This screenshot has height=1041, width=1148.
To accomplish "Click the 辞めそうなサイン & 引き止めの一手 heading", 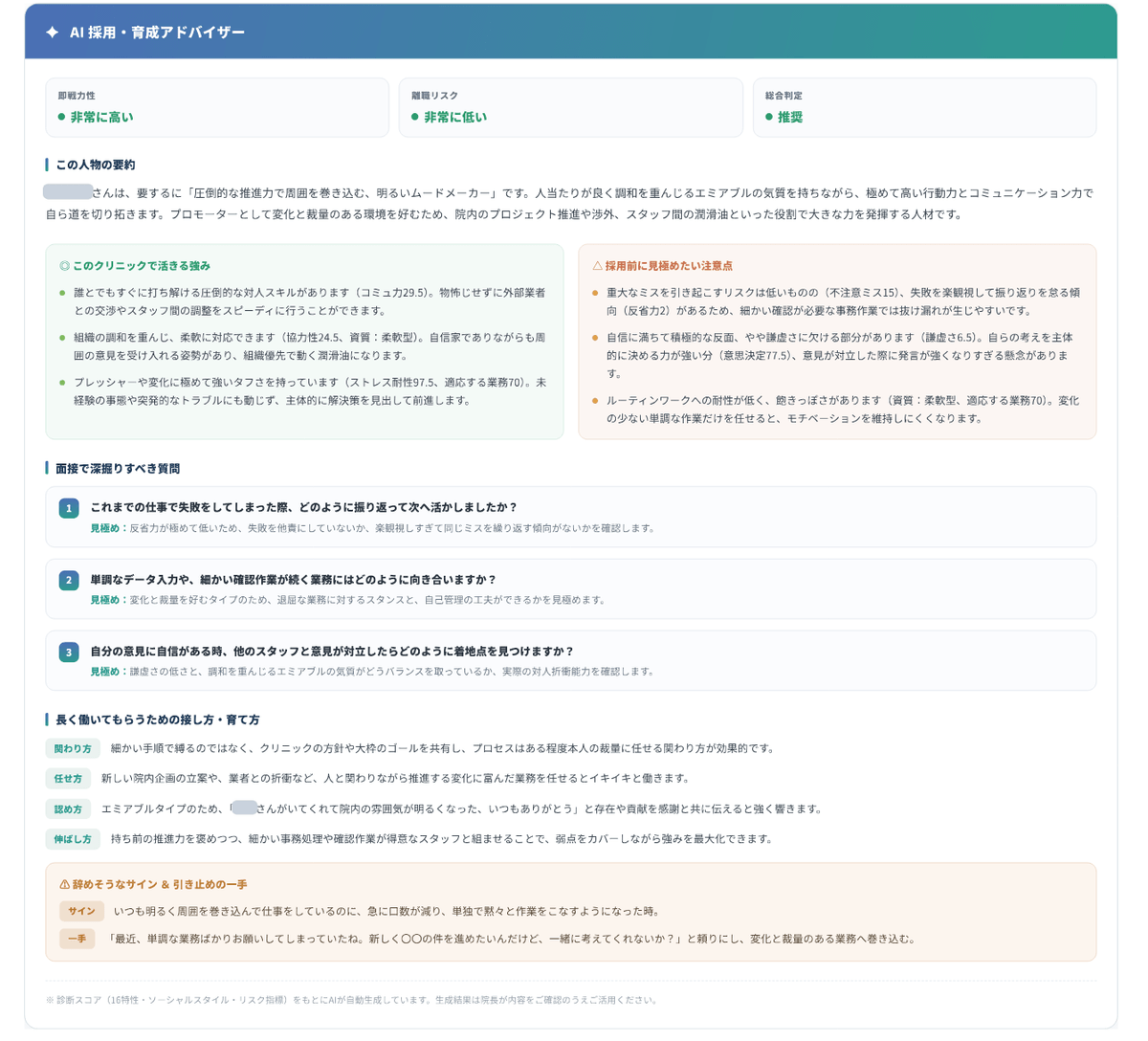I will 160,885.
